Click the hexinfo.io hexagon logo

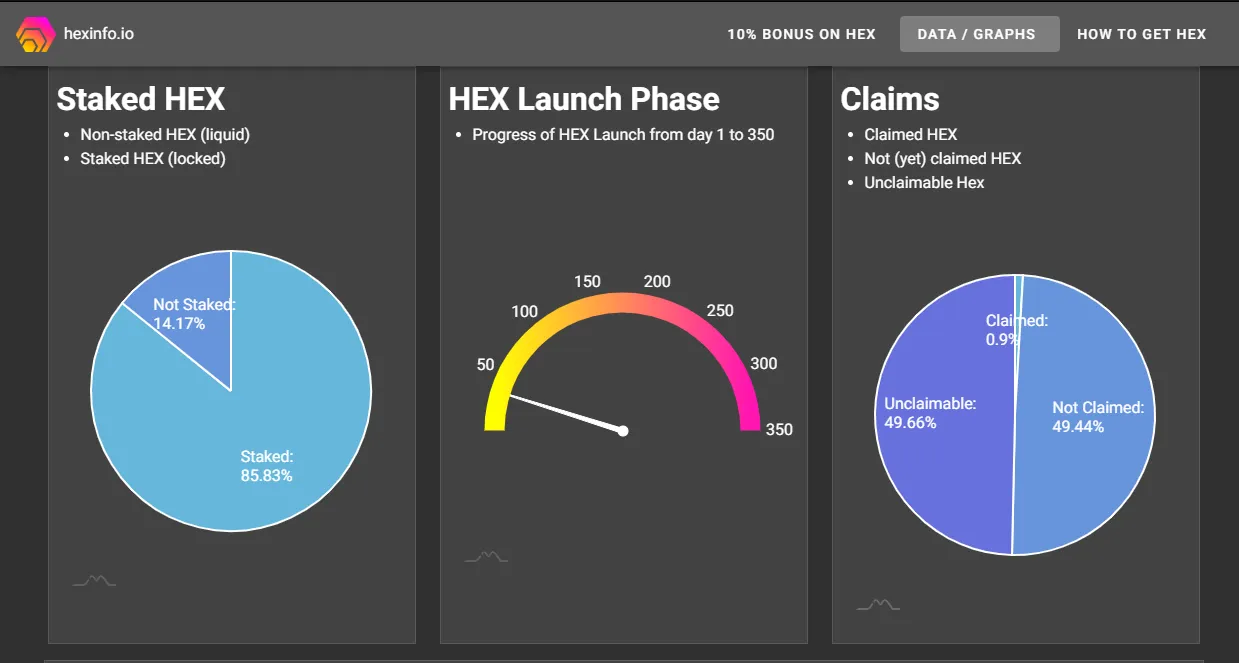click(34, 34)
